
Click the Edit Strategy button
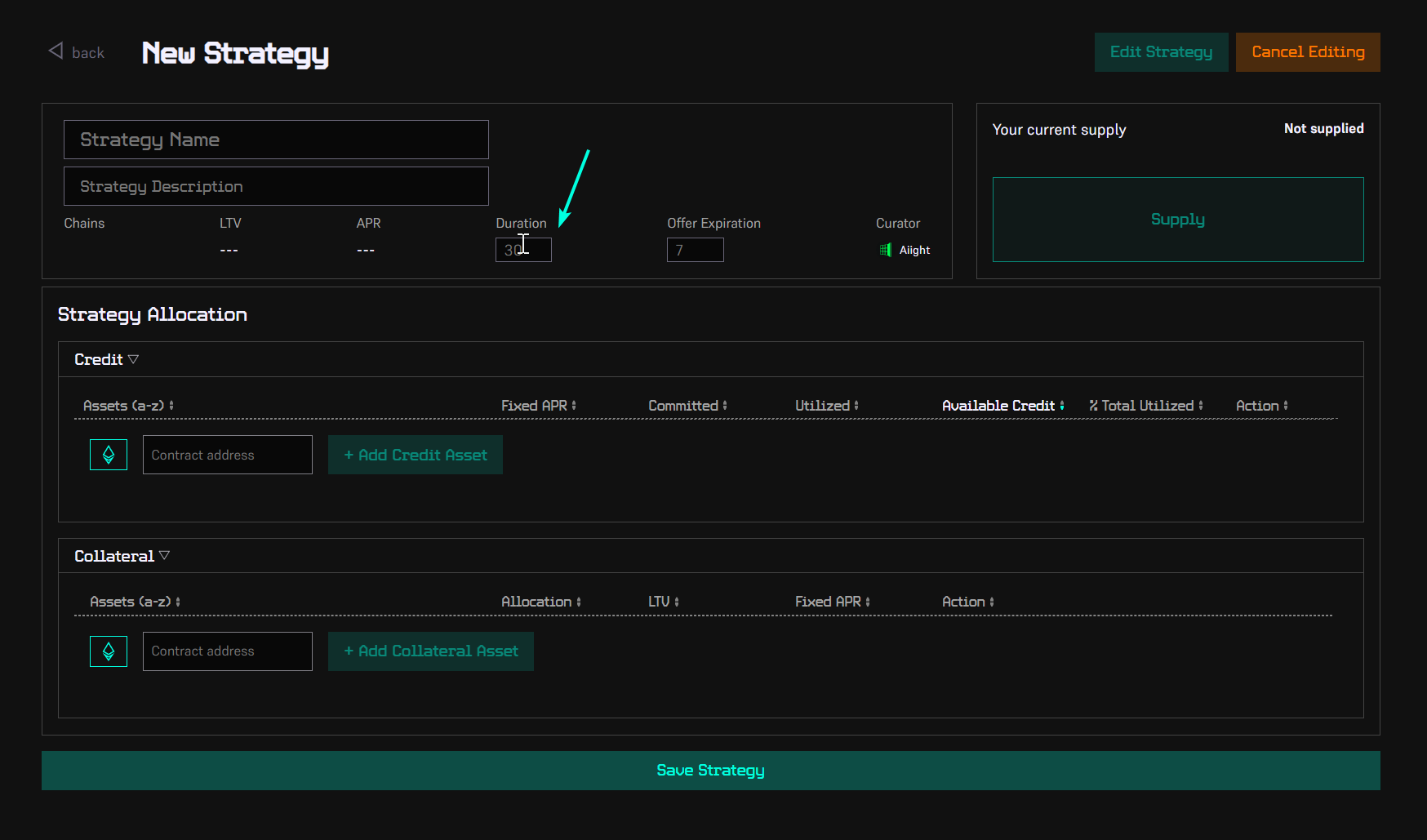point(1161,51)
